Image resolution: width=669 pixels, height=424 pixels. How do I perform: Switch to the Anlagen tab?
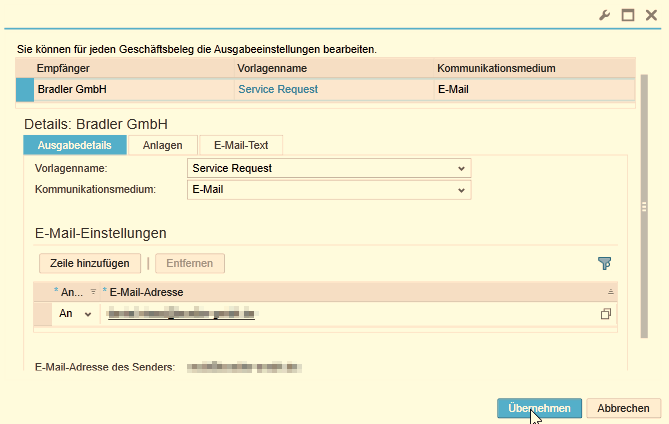point(162,145)
